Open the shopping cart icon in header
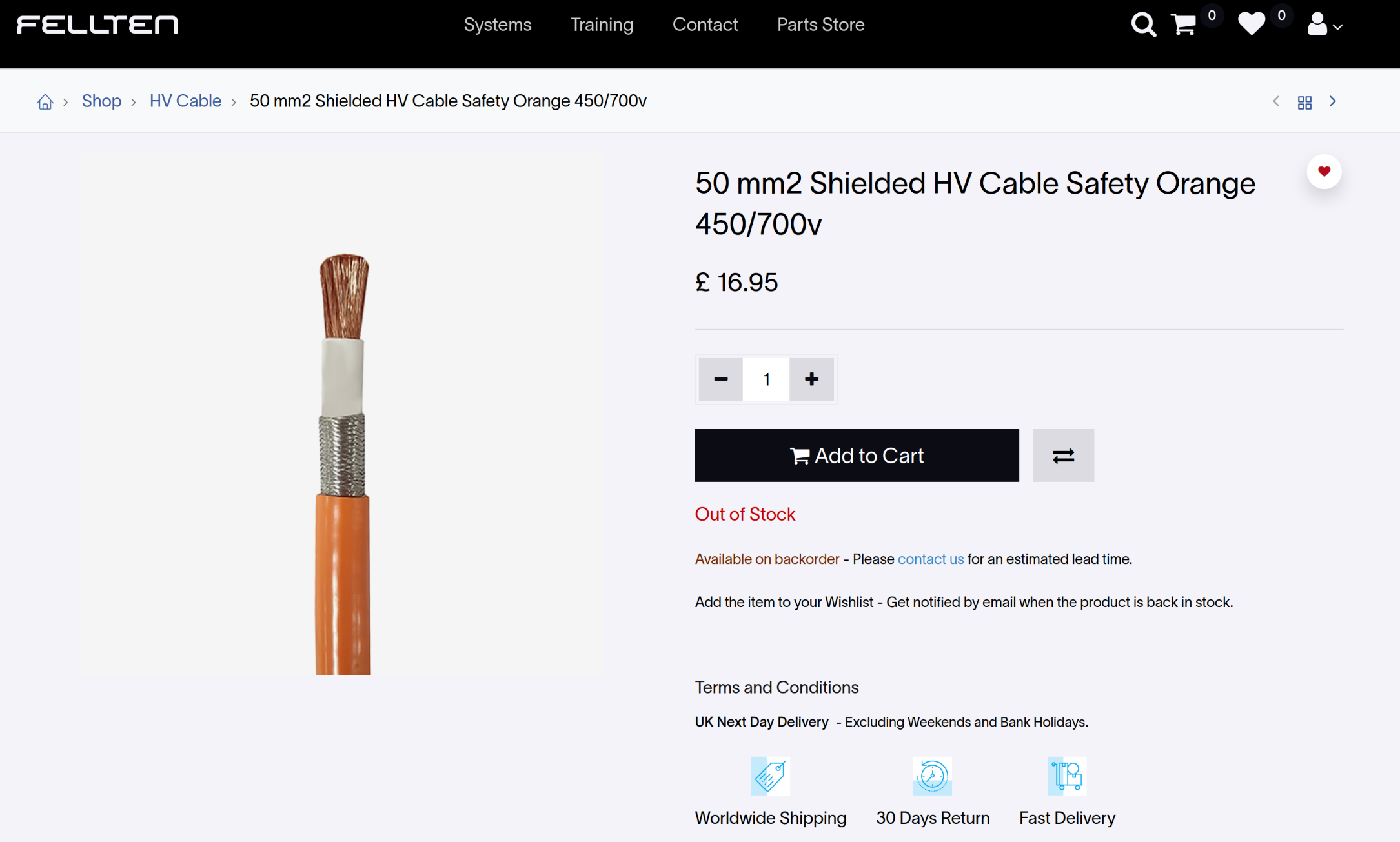 coord(1184,25)
